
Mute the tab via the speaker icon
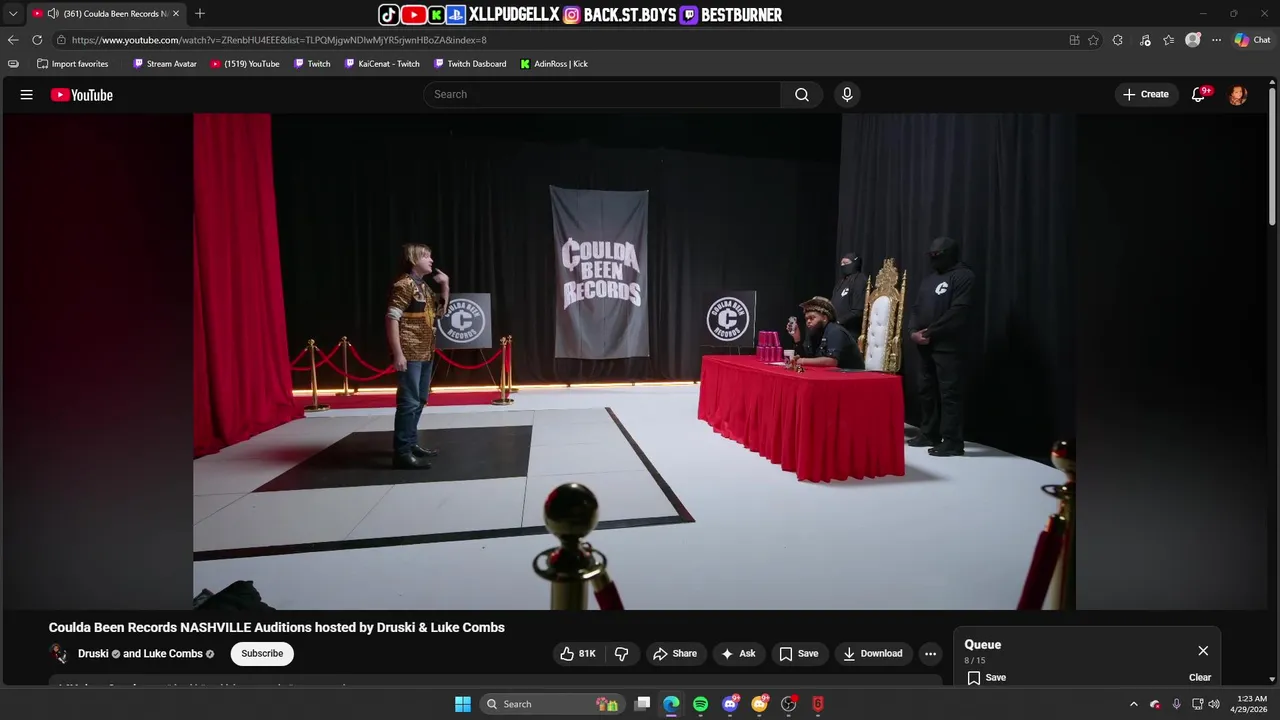(x=52, y=14)
